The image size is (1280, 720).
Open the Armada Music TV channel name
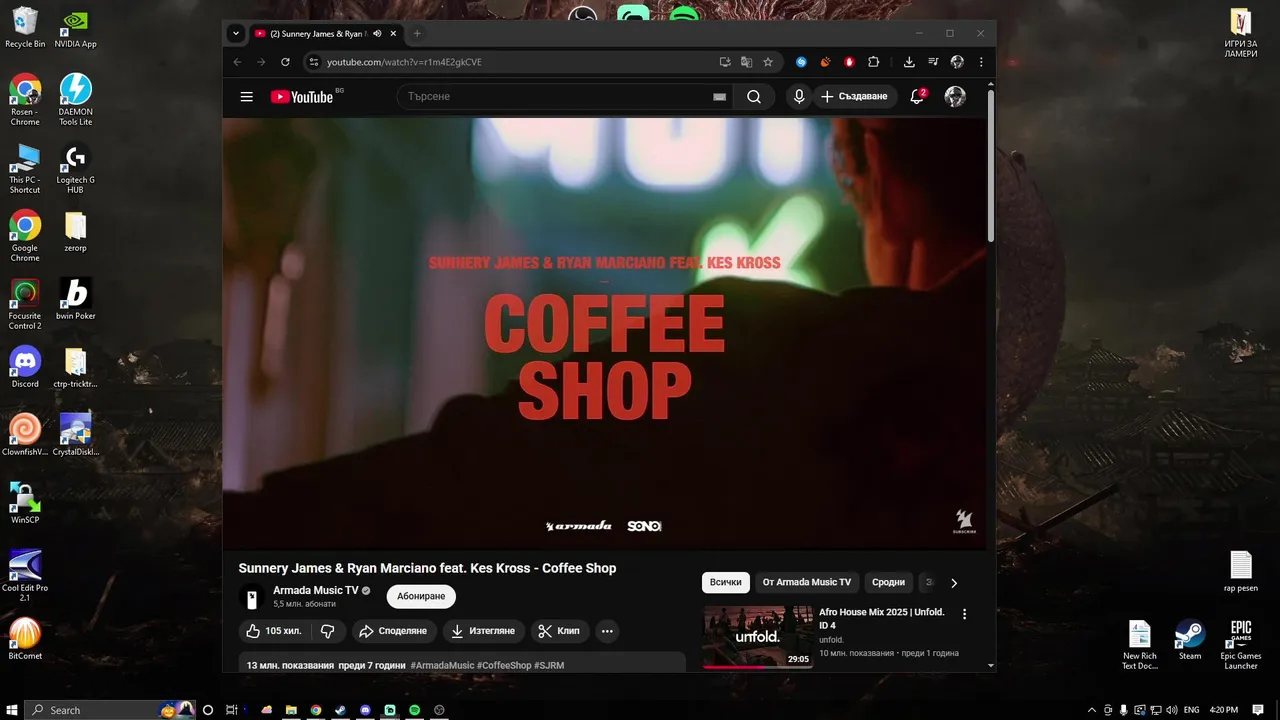point(315,590)
